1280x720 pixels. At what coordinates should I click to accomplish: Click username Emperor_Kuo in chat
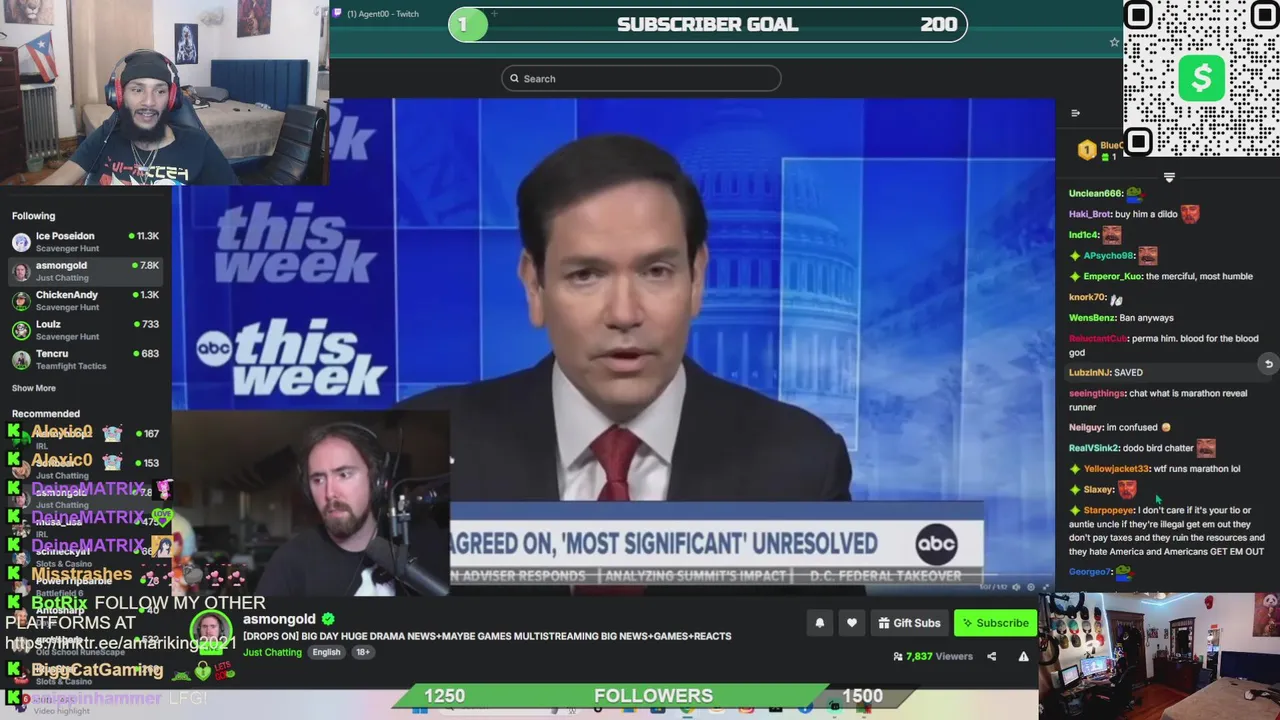pos(1112,276)
